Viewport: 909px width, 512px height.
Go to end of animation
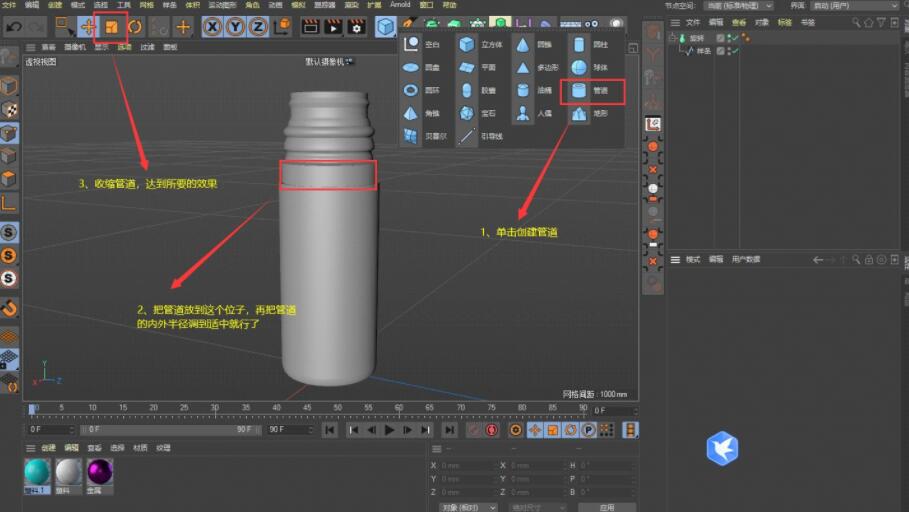(x=449, y=430)
